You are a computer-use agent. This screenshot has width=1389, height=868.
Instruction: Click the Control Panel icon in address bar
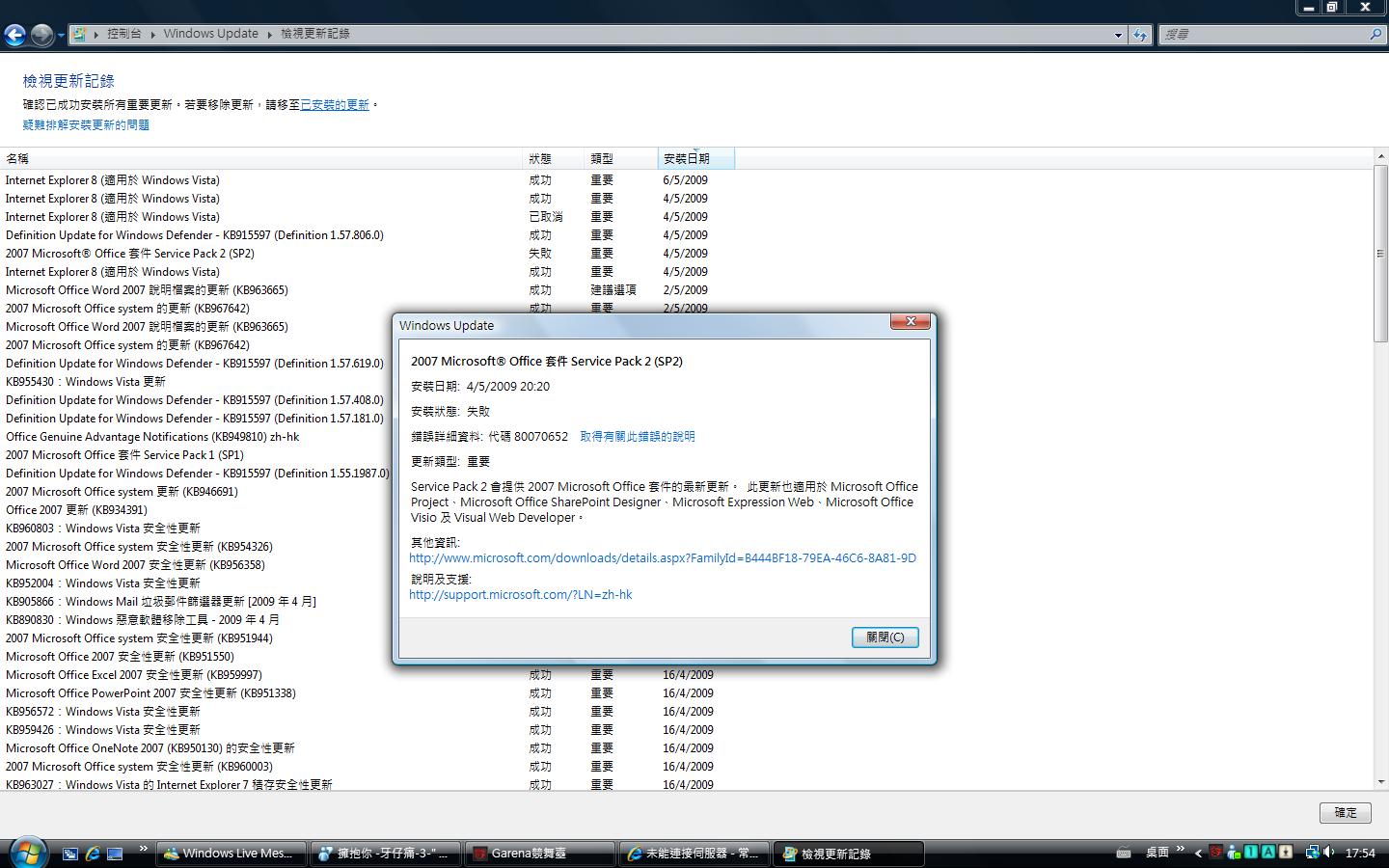pos(79,34)
